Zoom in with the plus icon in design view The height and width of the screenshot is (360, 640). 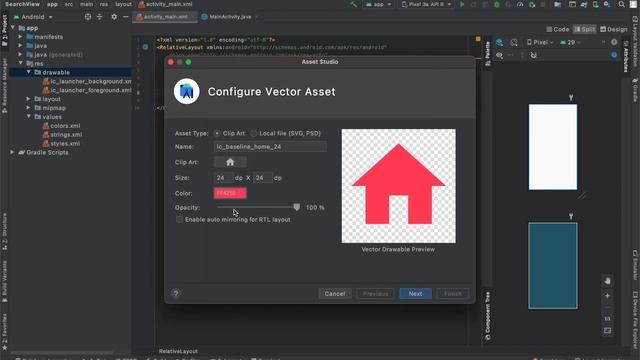pos(607,296)
